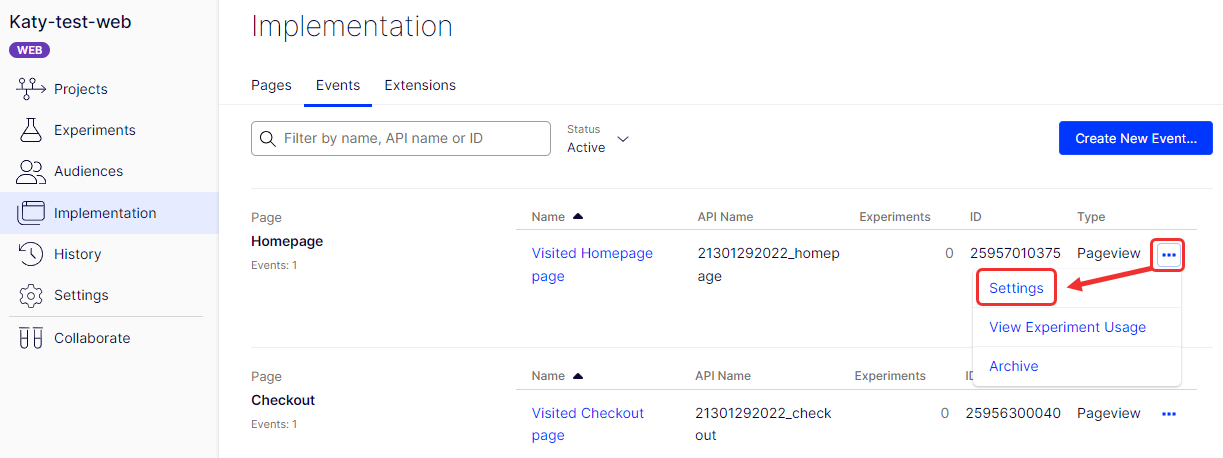Click the Settings gear icon in sidebar

[32, 295]
